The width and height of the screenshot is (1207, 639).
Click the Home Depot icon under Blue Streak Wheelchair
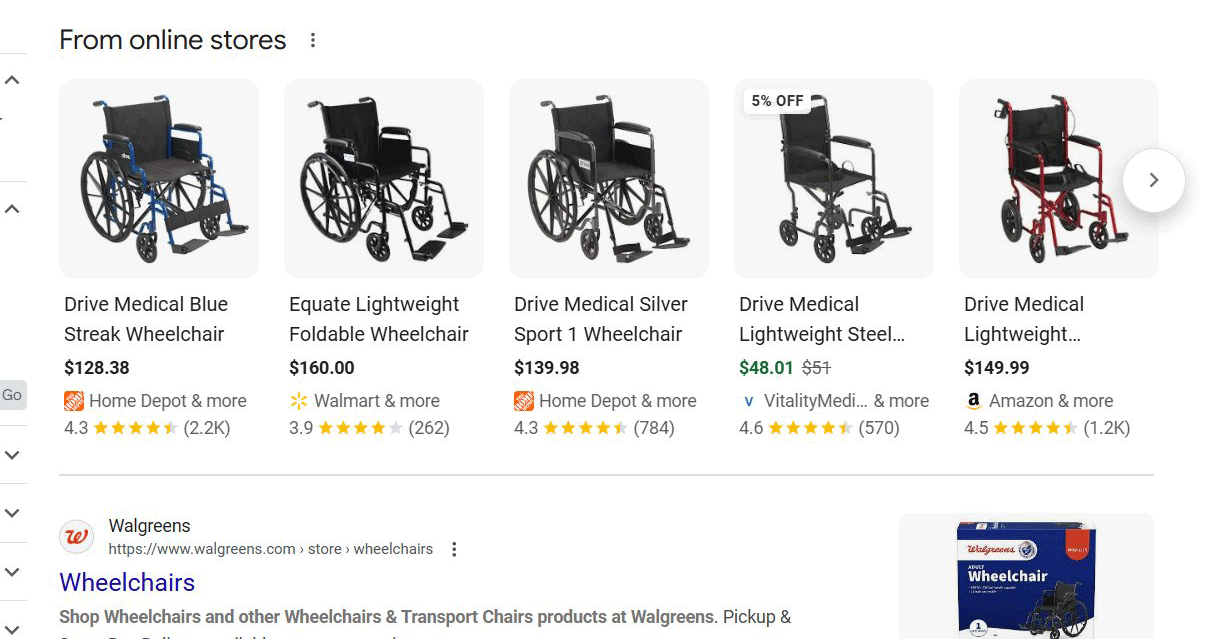74,400
